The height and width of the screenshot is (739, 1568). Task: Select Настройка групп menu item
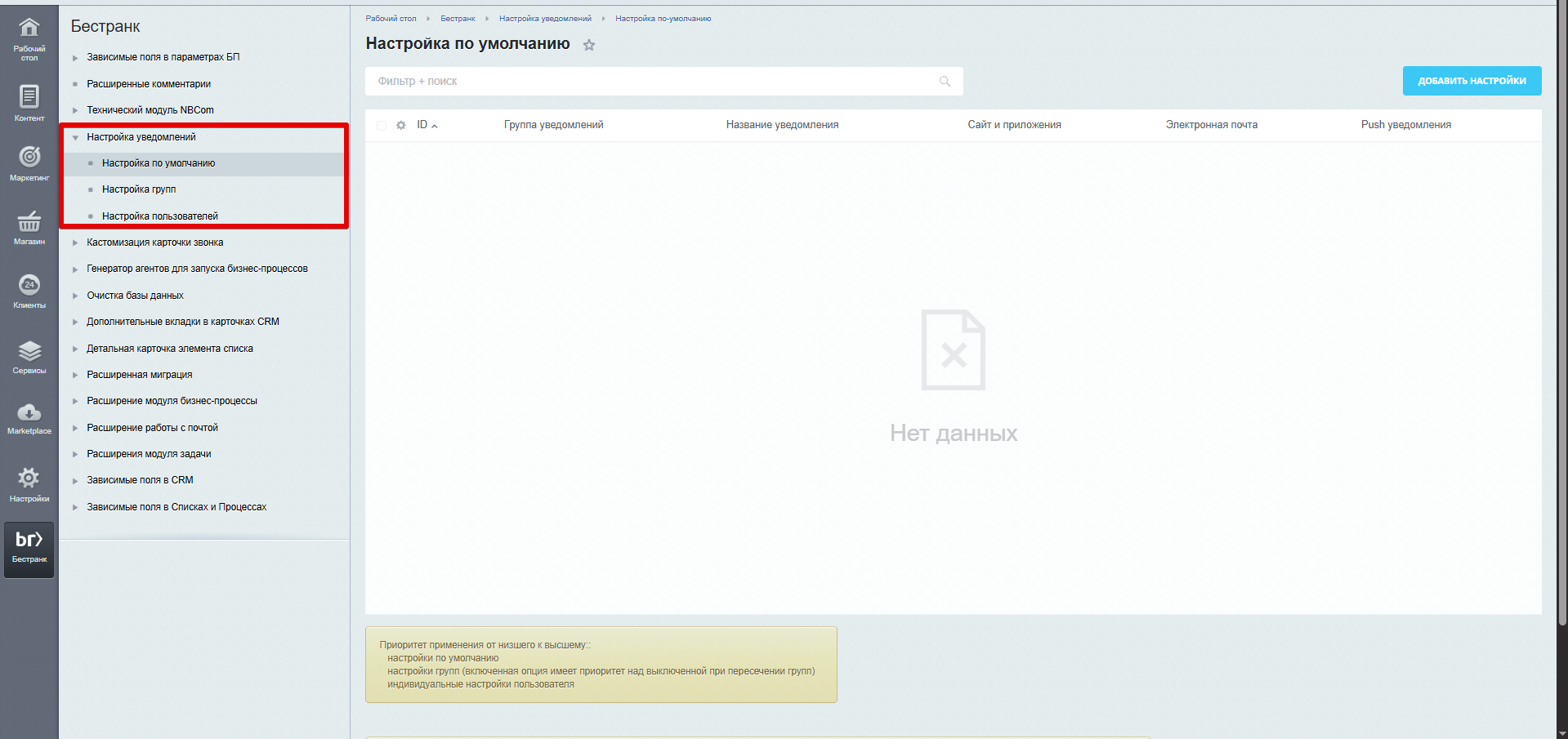(139, 189)
